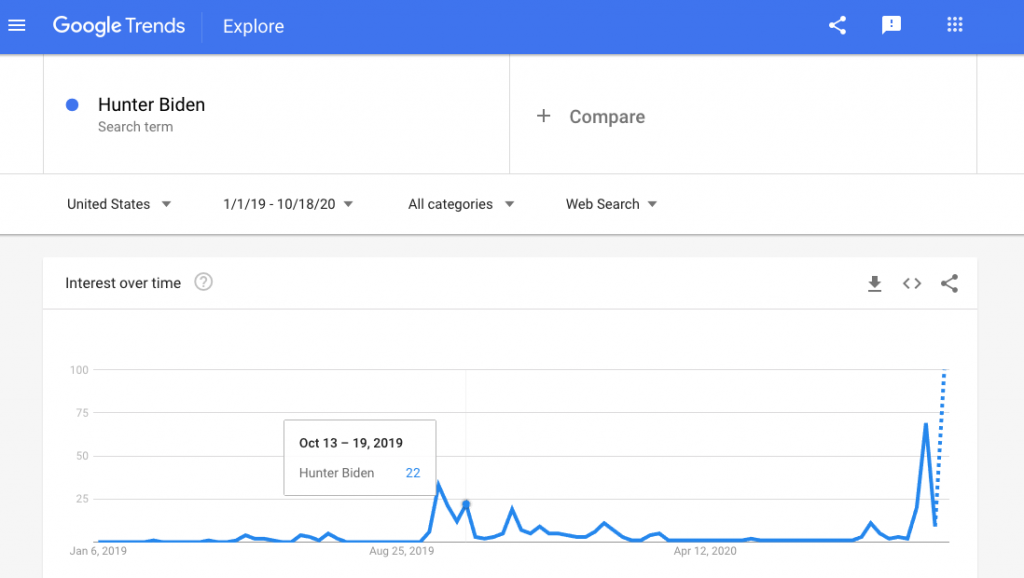
Task: Share the Interest over time chart
Action: click(x=949, y=283)
